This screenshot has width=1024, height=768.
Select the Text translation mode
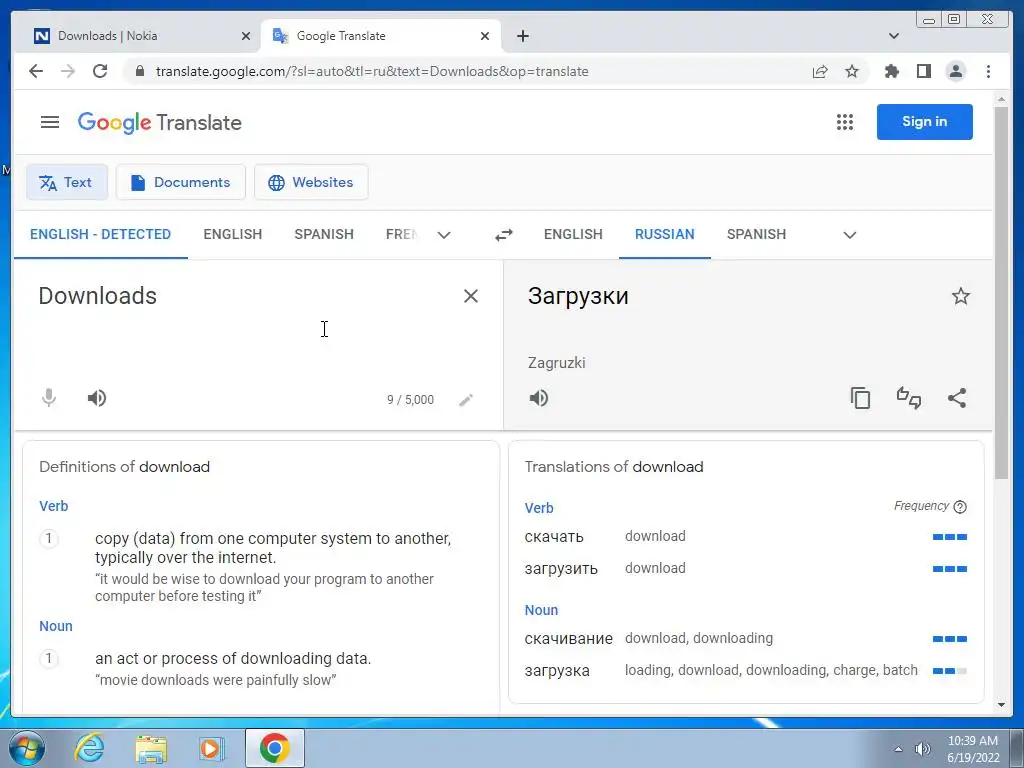(x=67, y=182)
